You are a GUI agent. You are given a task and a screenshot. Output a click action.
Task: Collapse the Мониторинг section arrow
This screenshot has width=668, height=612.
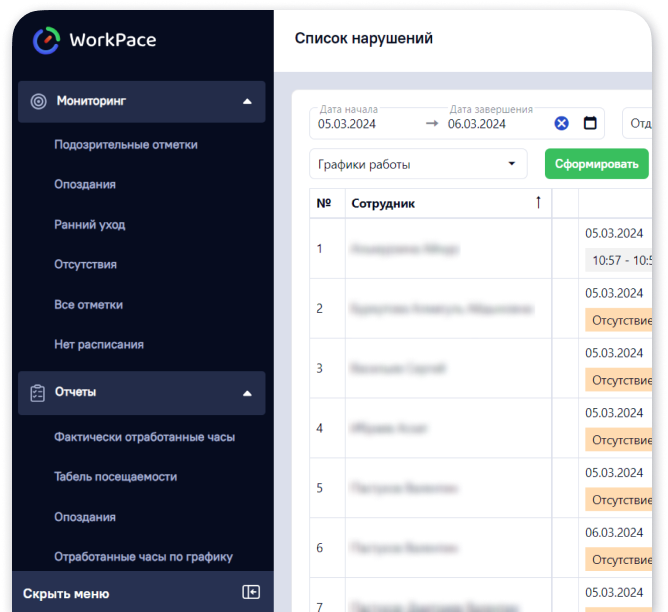pyautogui.click(x=247, y=101)
